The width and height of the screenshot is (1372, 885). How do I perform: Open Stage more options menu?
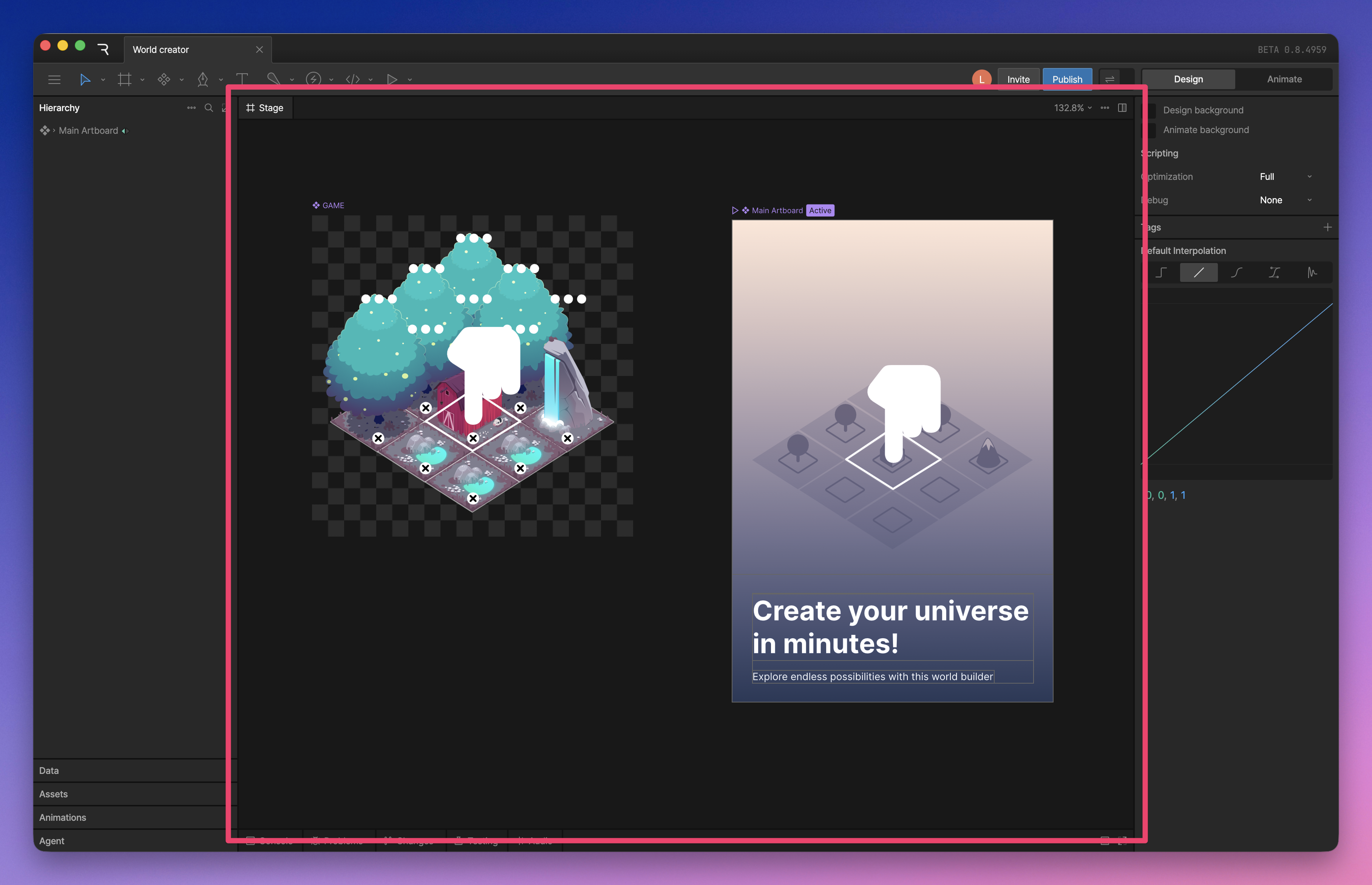pyautogui.click(x=1105, y=107)
